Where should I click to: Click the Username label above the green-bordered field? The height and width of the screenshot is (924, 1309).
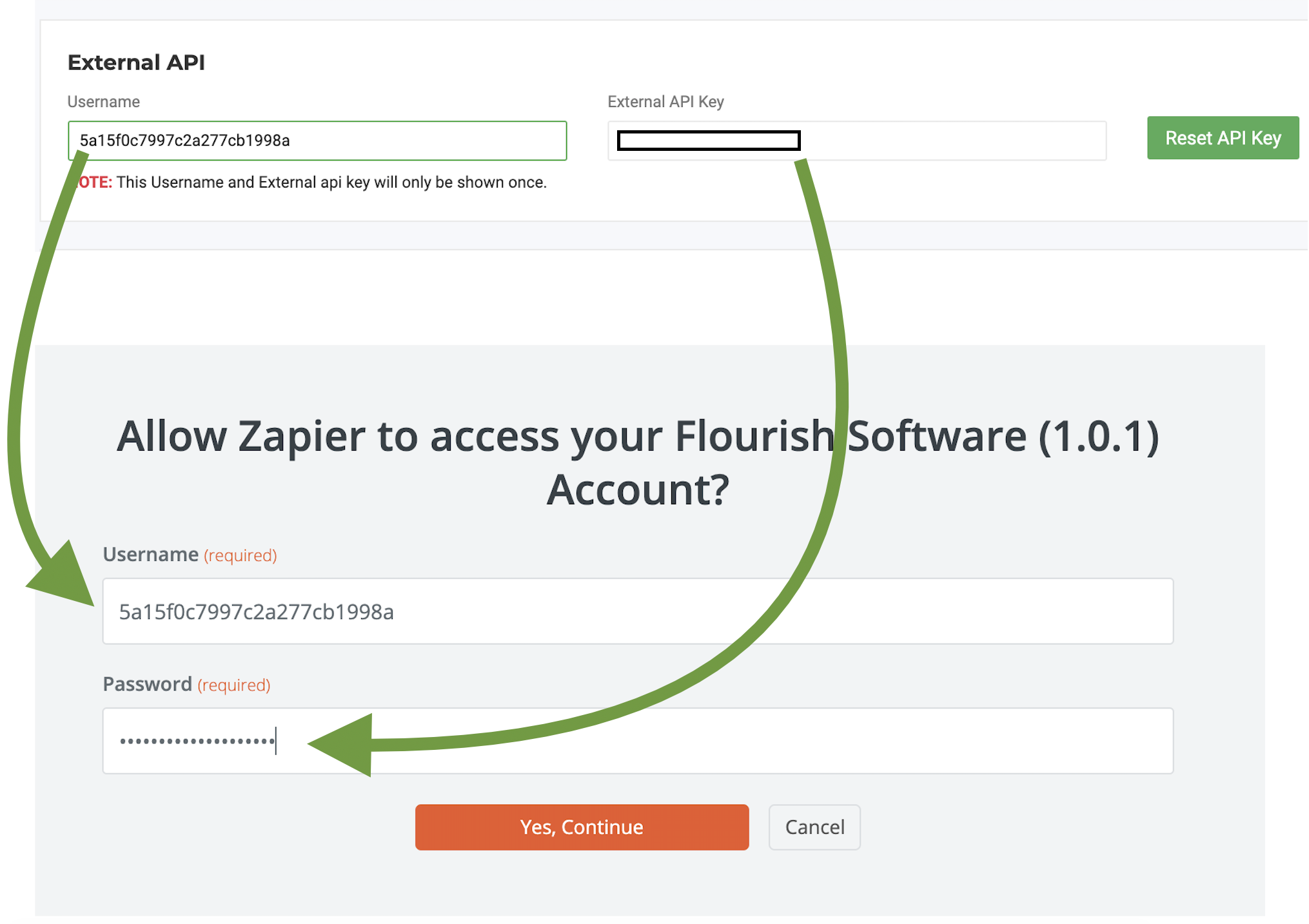click(x=103, y=102)
